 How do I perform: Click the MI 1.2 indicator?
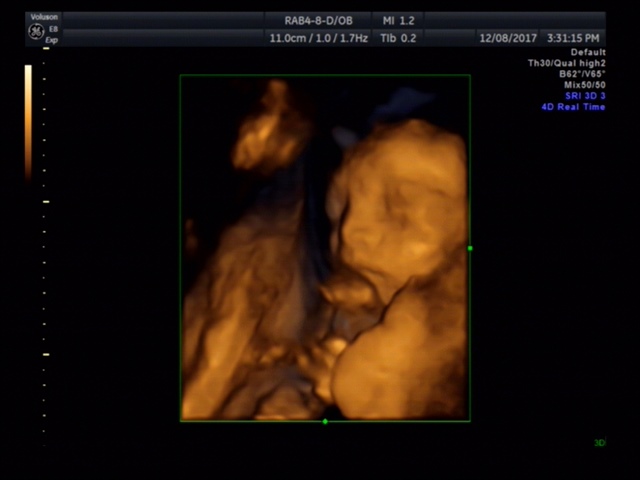click(x=400, y=20)
